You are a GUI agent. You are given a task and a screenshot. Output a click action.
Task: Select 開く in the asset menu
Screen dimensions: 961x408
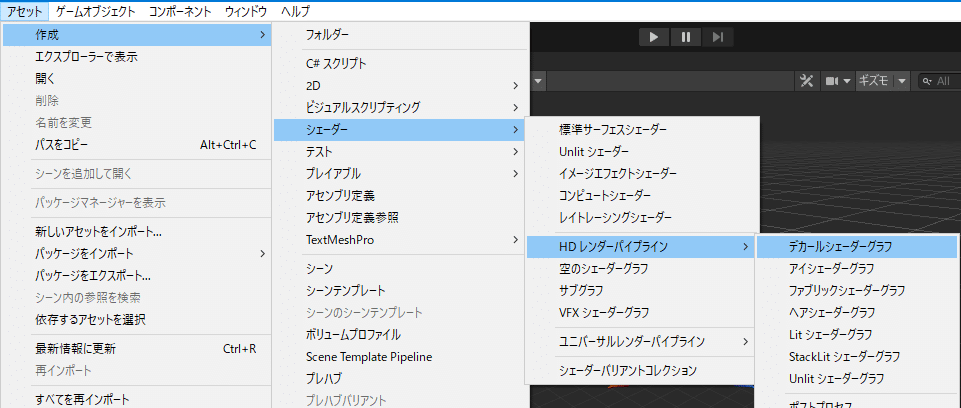point(137,79)
